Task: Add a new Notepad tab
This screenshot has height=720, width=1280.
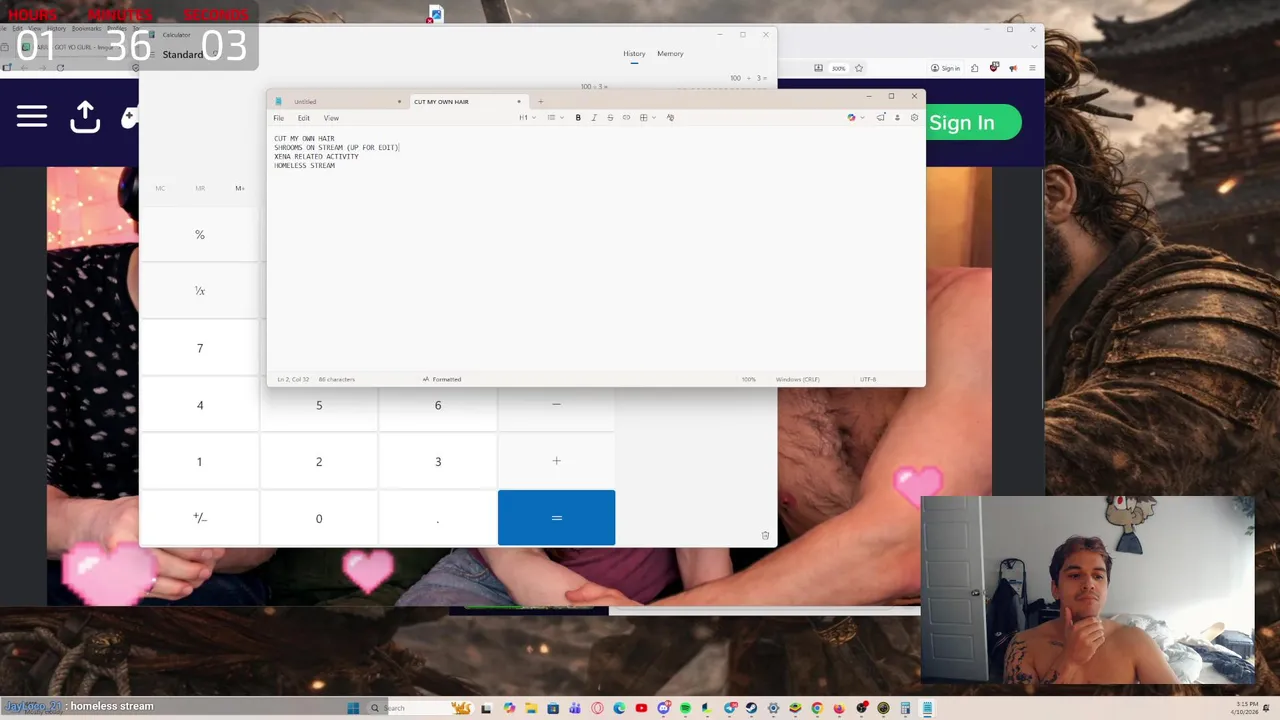Action: [x=540, y=101]
